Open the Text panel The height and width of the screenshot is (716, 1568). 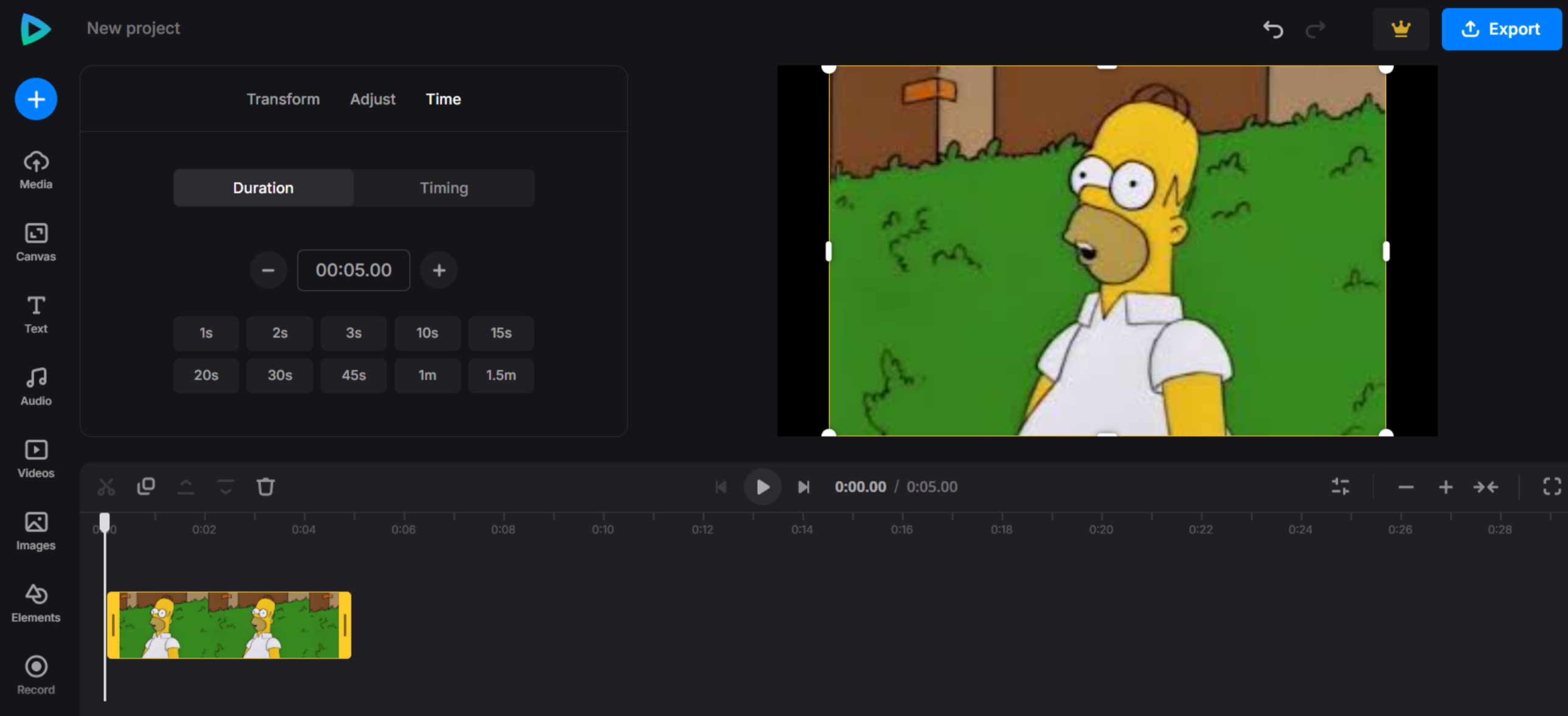point(35,314)
